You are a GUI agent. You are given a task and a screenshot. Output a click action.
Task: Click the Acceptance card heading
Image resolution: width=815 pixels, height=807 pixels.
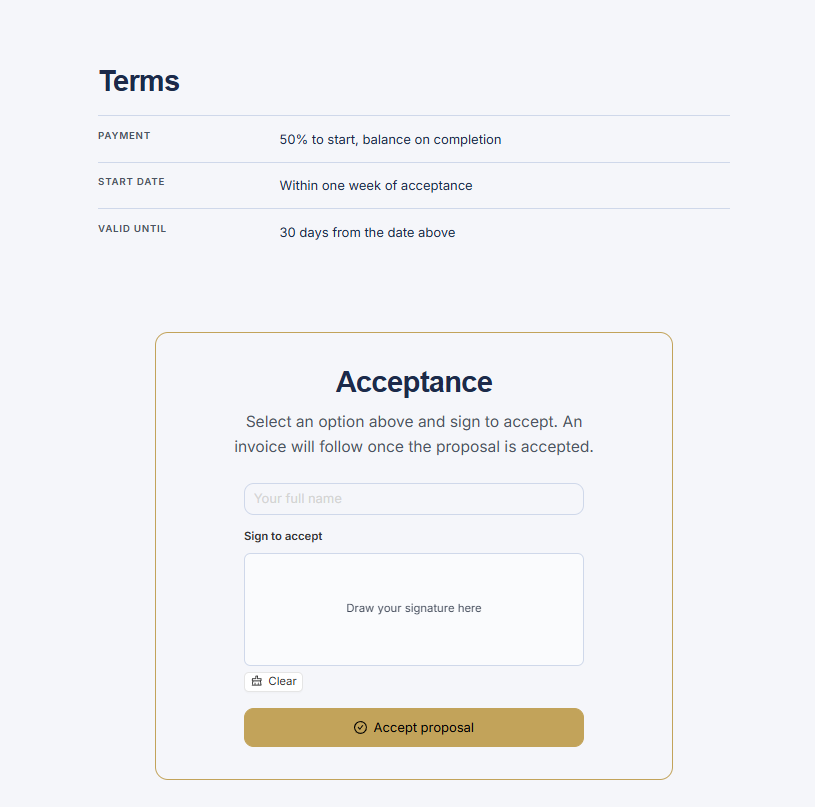pos(414,382)
